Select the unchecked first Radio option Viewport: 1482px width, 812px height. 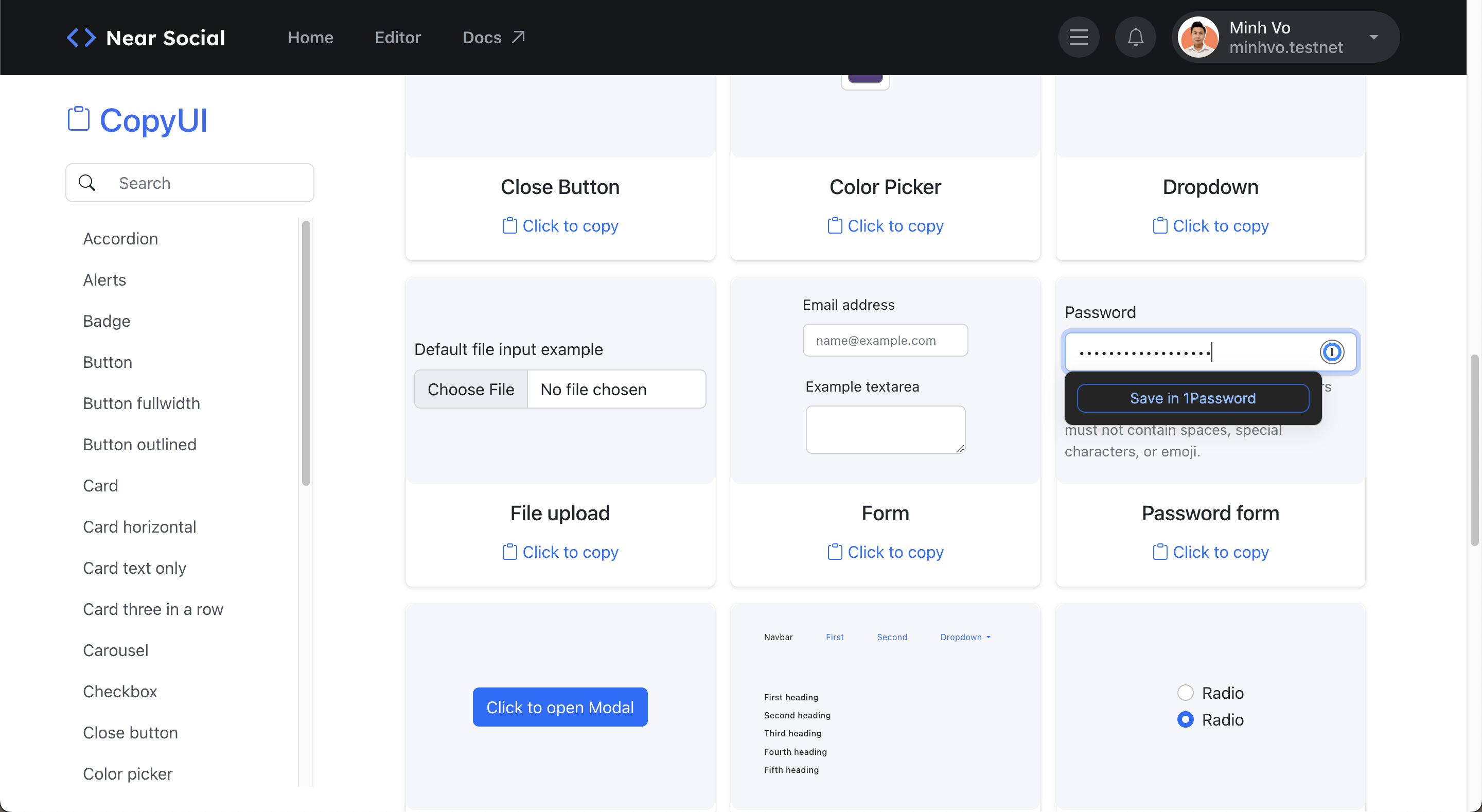pyautogui.click(x=1185, y=692)
